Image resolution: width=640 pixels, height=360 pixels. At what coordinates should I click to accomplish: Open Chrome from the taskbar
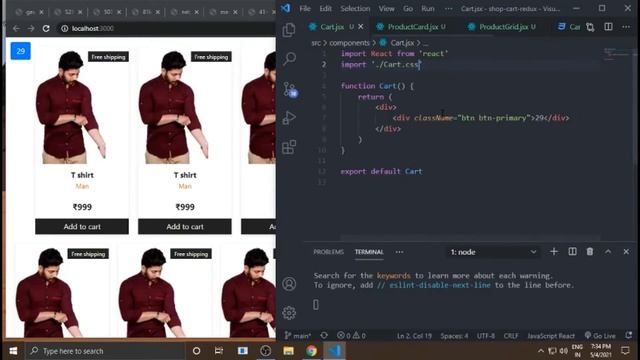[x=311, y=351]
